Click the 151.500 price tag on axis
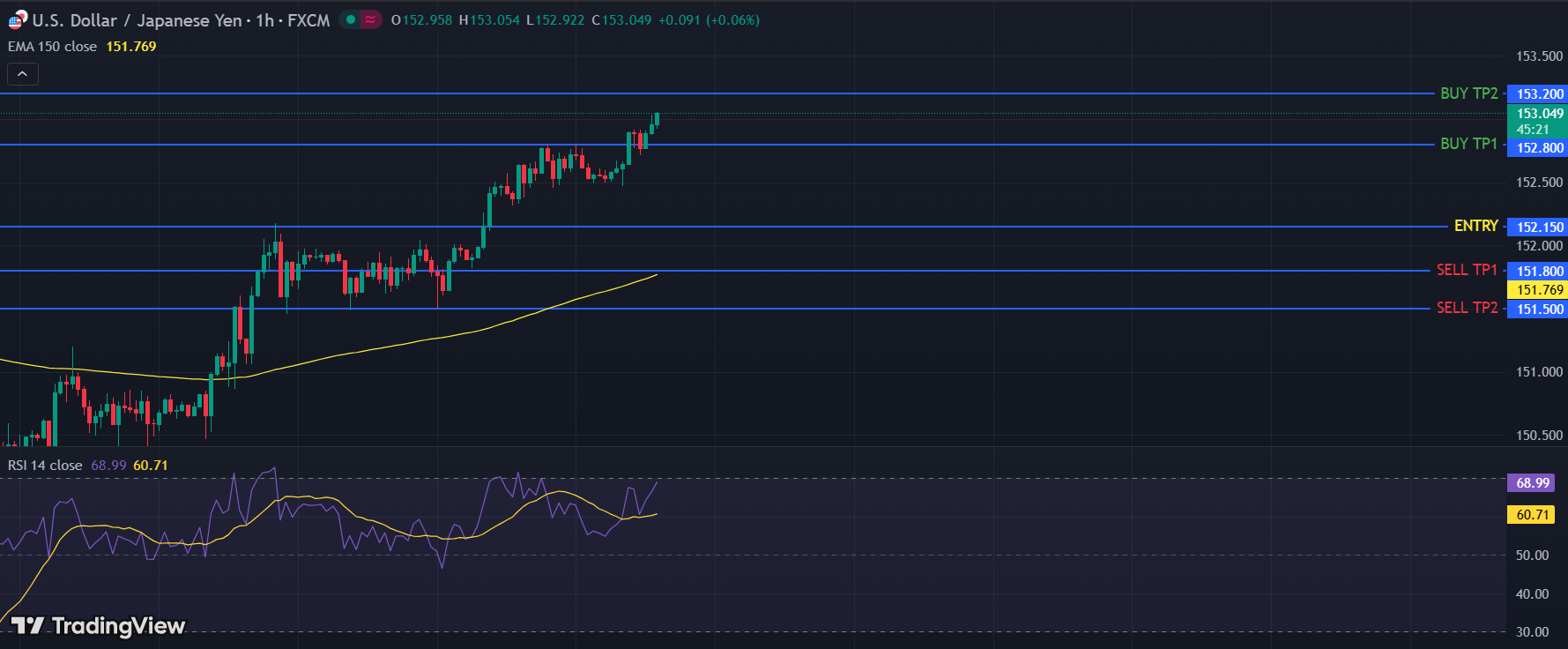 (1539, 310)
